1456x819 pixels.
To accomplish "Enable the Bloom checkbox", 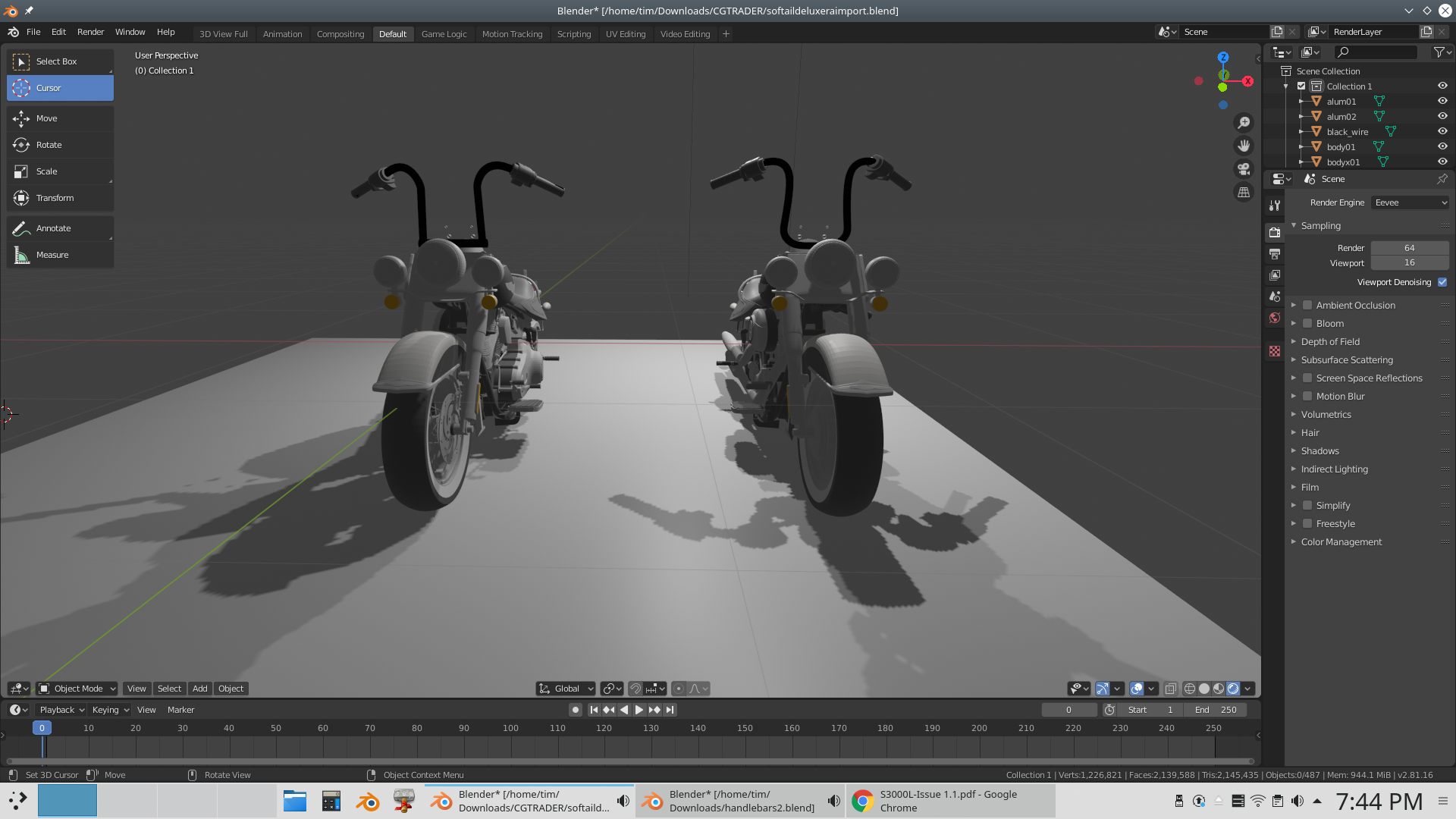I will pyautogui.click(x=1307, y=324).
